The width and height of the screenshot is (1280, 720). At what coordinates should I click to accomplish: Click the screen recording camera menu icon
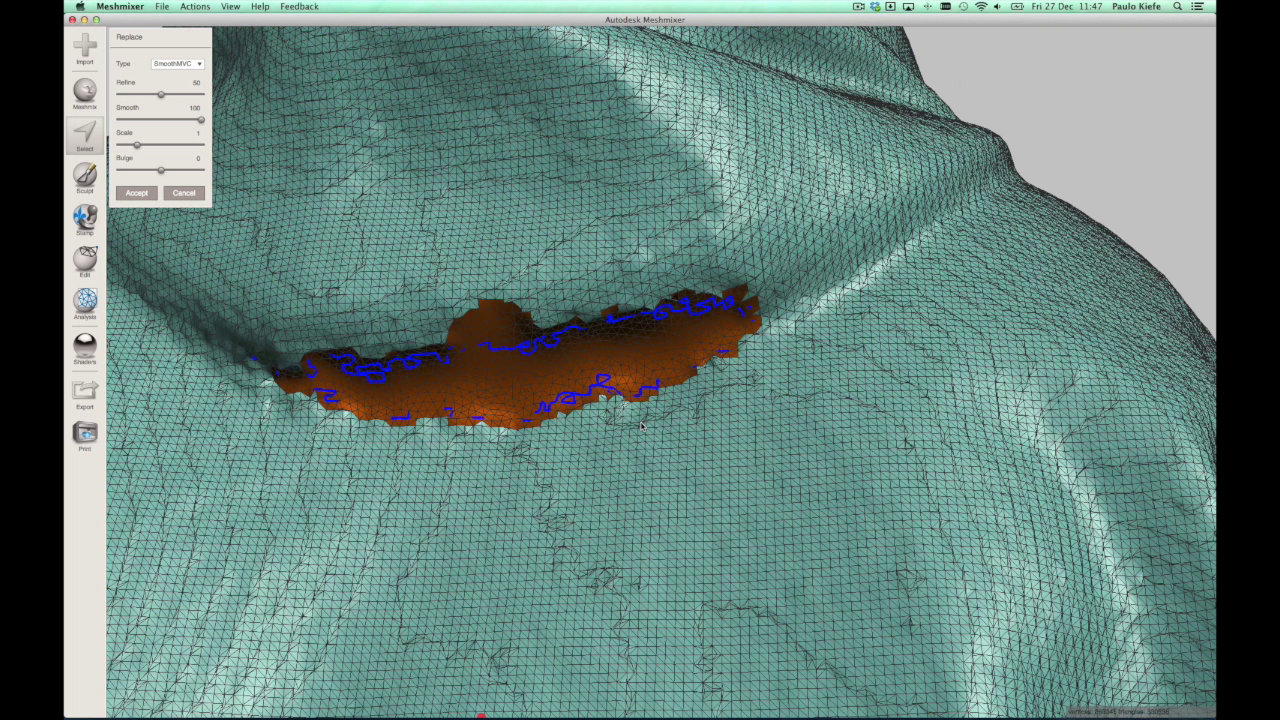click(858, 6)
